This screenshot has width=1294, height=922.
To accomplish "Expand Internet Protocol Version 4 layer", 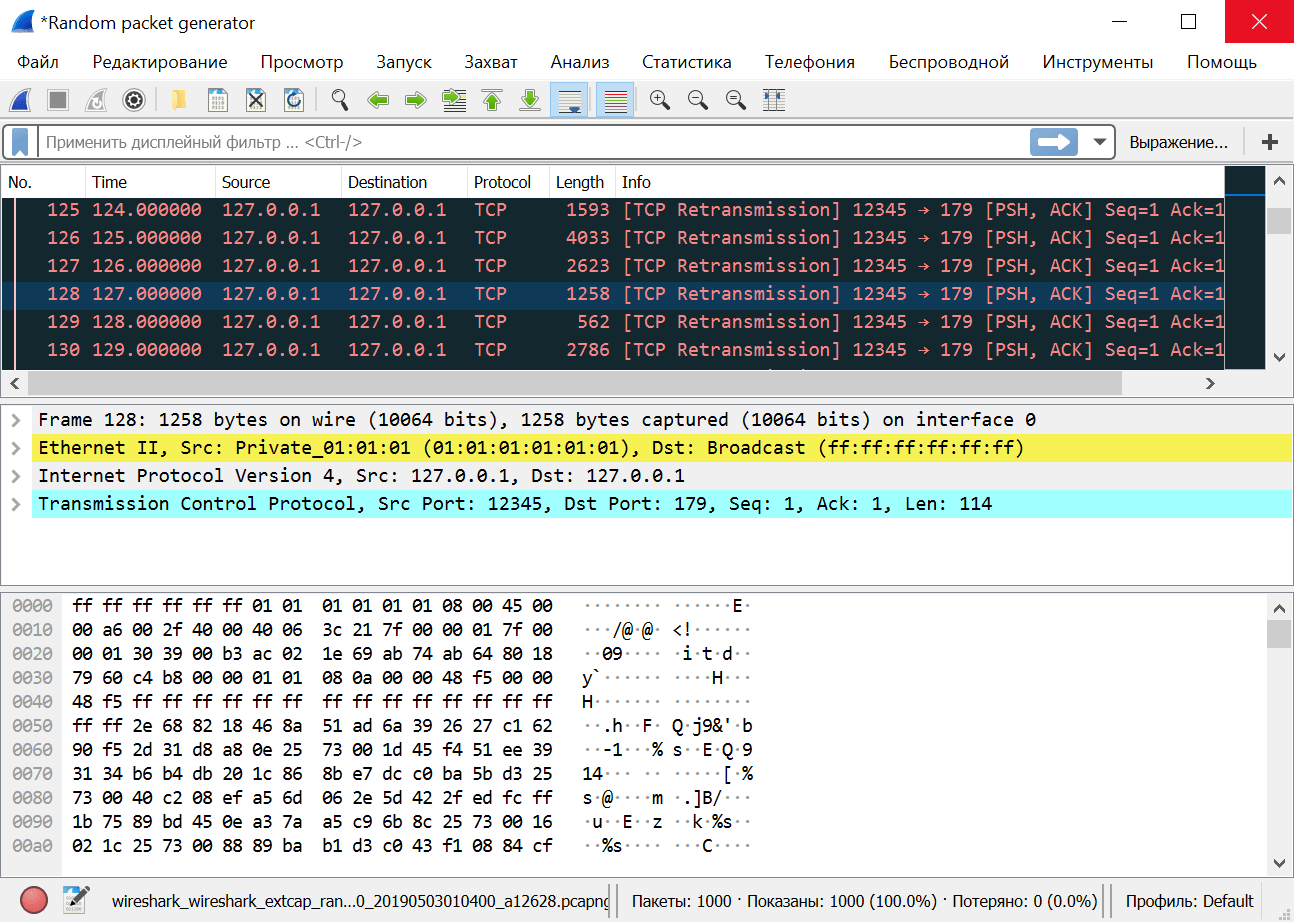I will [16, 476].
